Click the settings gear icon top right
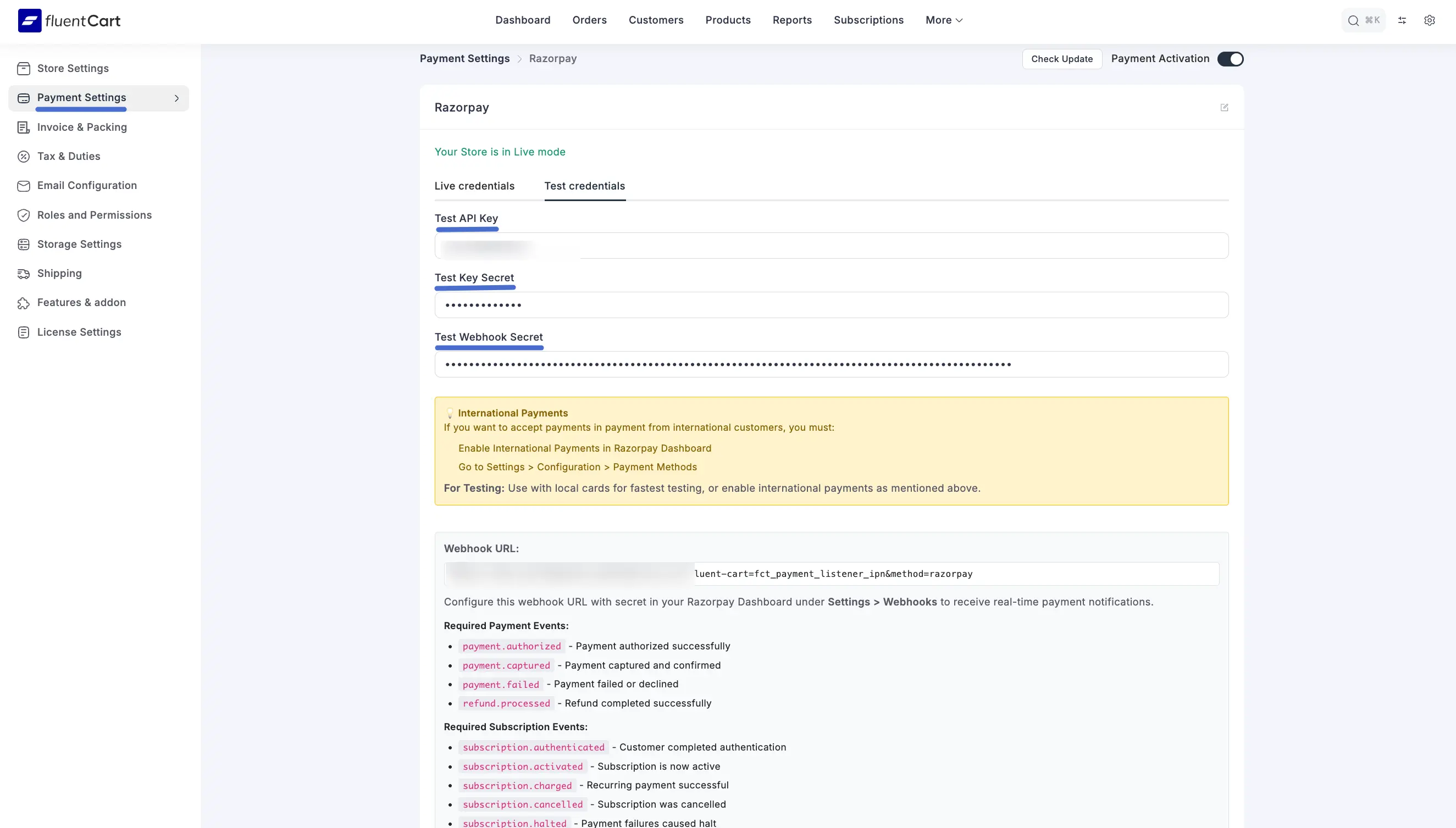The height and width of the screenshot is (828, 1456). click(1430, 20)
